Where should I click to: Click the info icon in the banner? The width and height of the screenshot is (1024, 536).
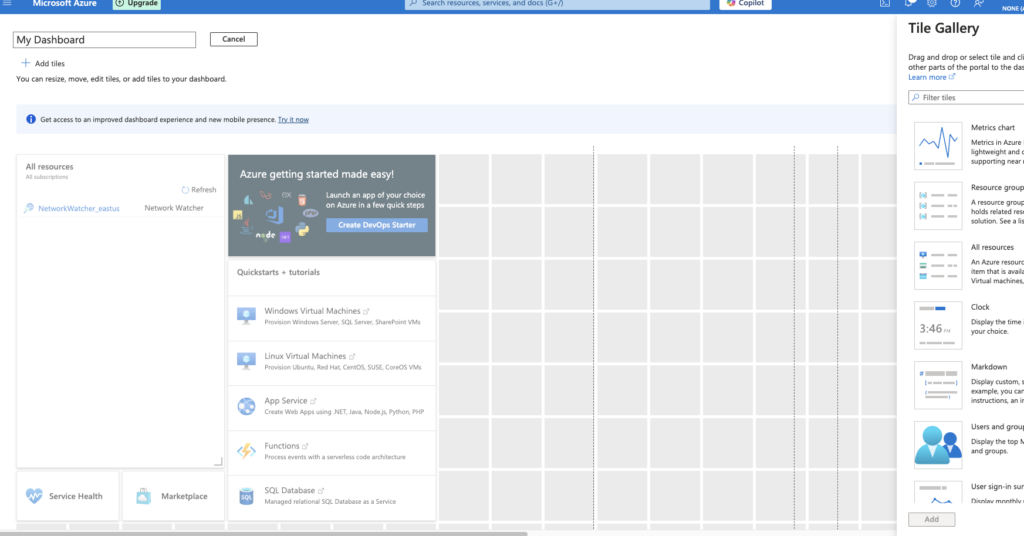click(31, 119)
